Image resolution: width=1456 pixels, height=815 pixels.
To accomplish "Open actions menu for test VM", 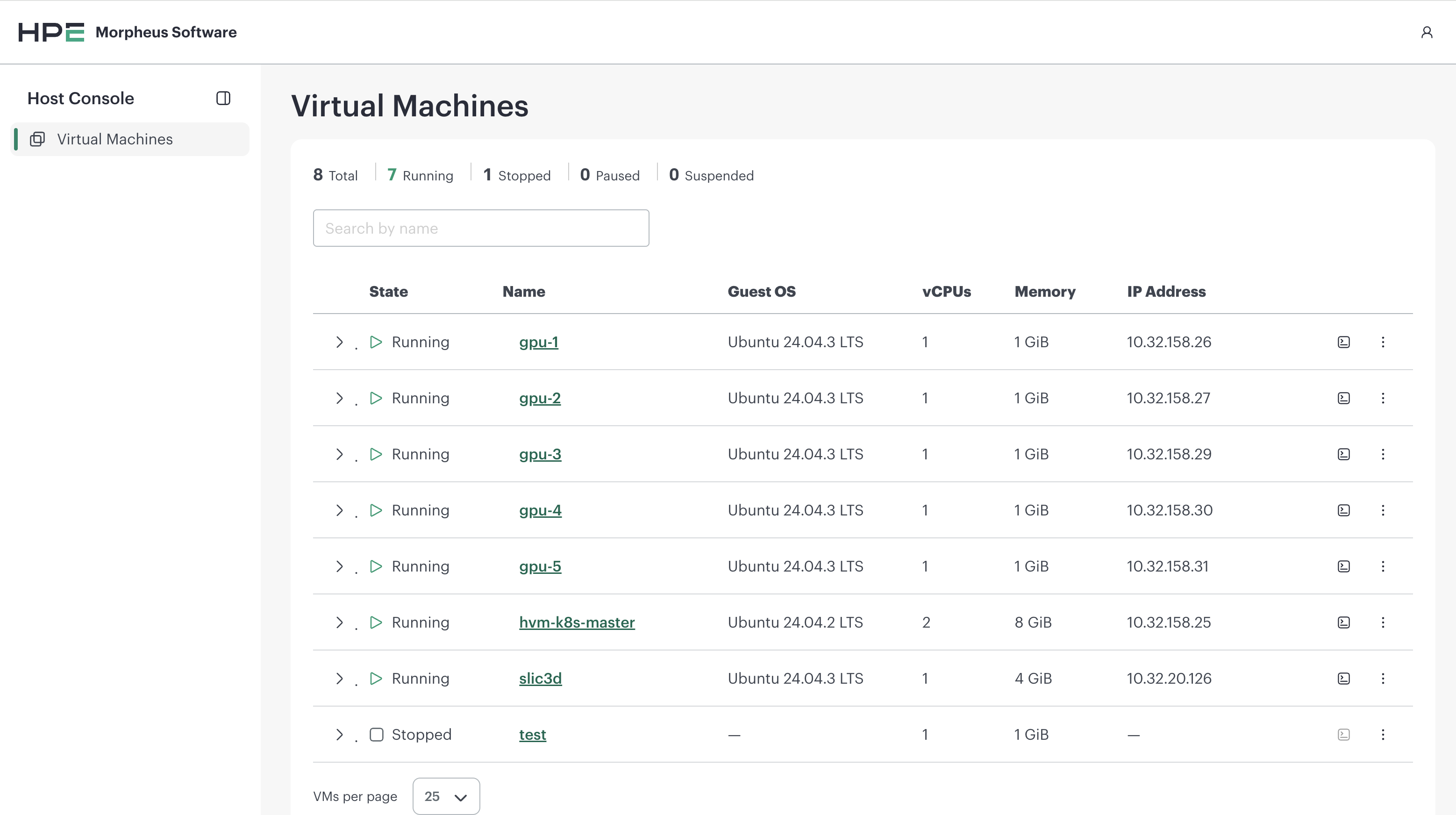I will 1383,734.
